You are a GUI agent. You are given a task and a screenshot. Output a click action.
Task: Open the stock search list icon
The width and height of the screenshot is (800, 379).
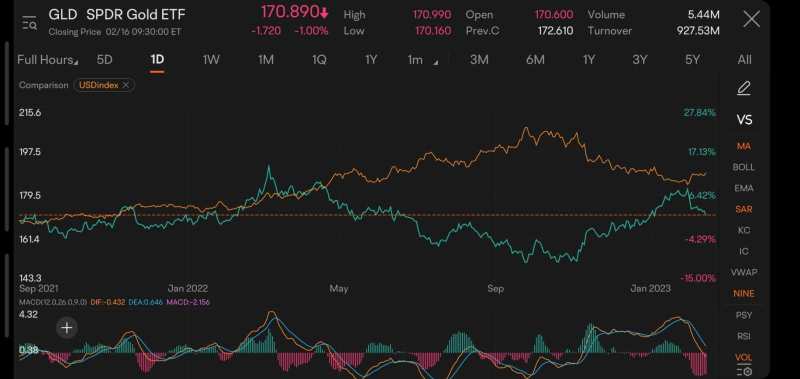[x=29, y=23]
